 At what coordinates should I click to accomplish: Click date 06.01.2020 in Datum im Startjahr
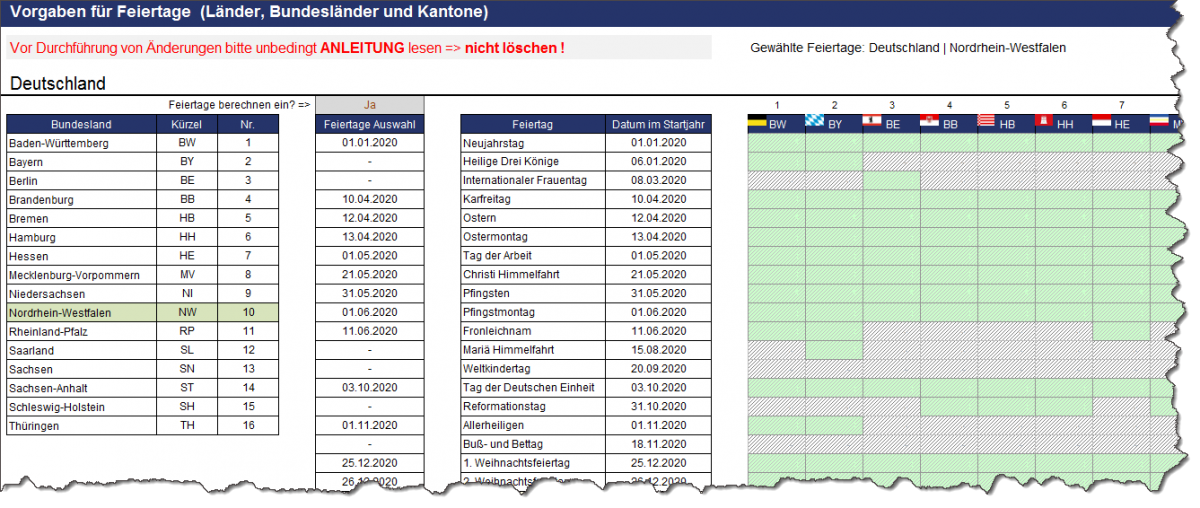(657, 162)
